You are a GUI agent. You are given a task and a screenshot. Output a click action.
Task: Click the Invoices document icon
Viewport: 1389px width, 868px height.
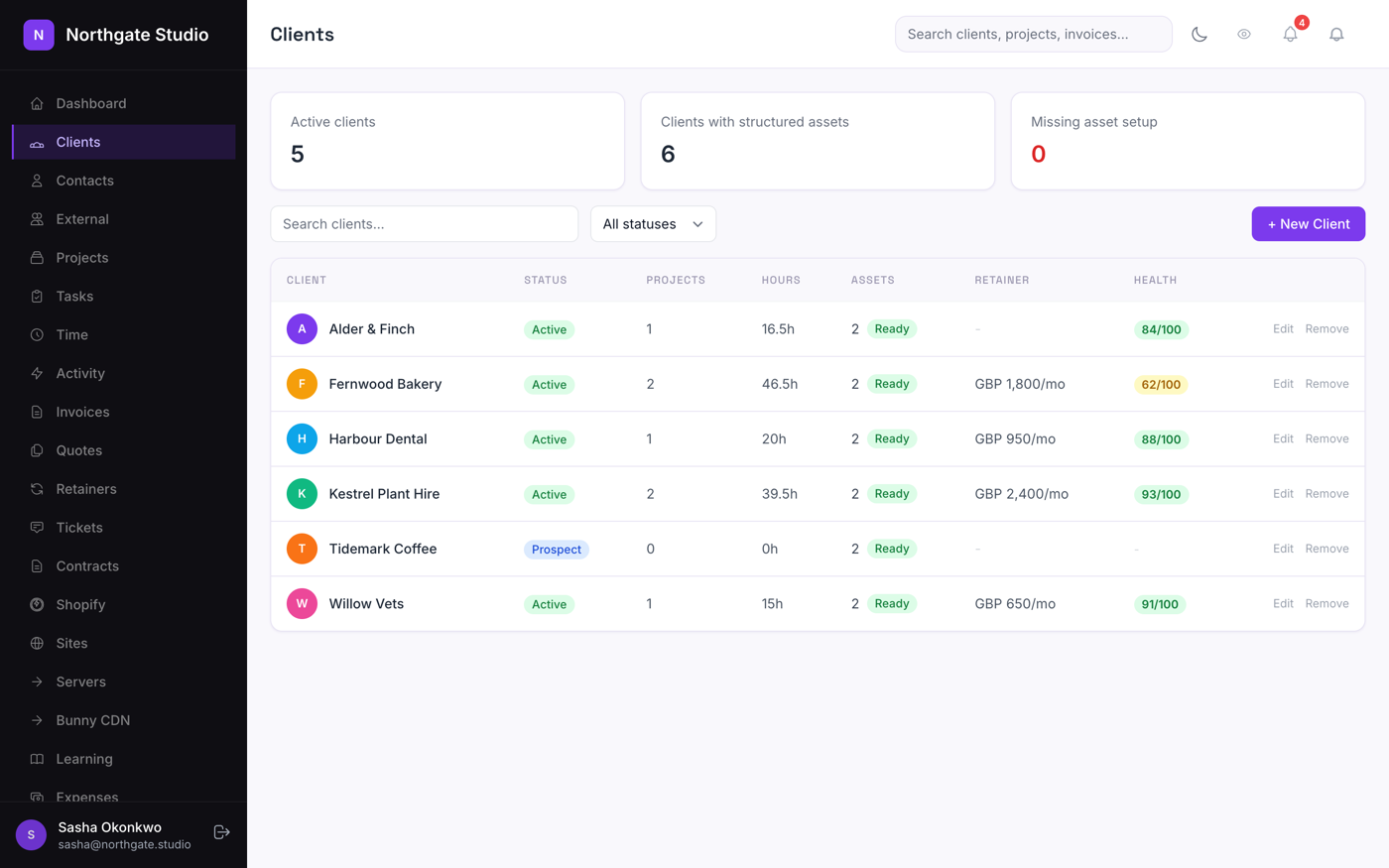(37, 412)
